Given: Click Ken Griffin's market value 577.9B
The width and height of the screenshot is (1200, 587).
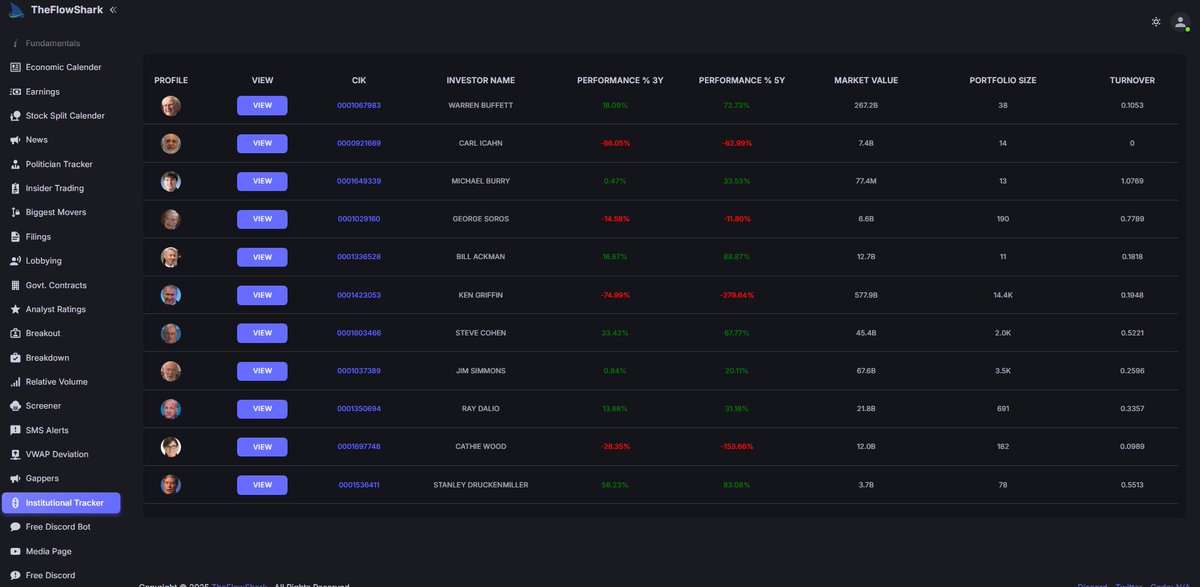Looking at the screenshot, I should coord(866,295).
